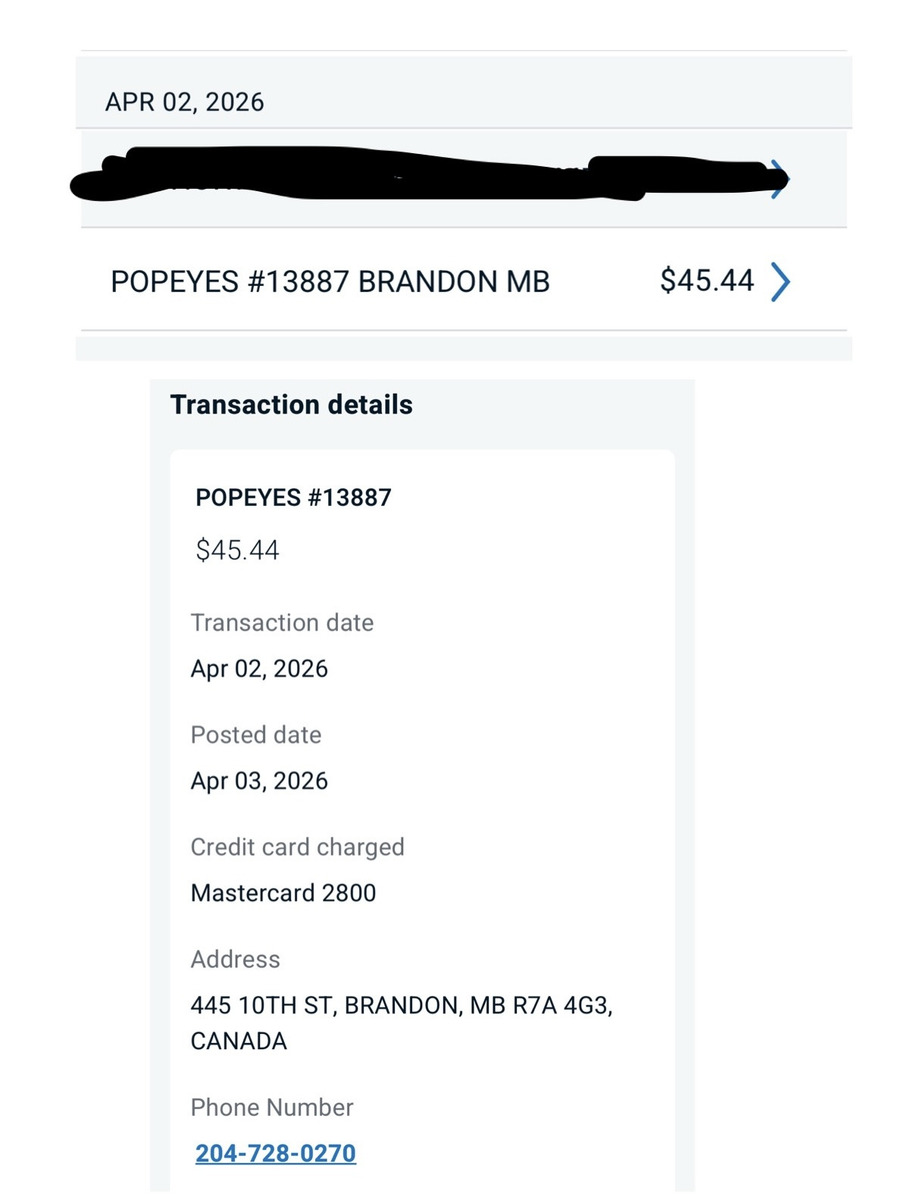Select the Apr 03, 2026 posted date value
Image resolution: width=907 pixels, height=1200 pixels.
coord(259,781)
